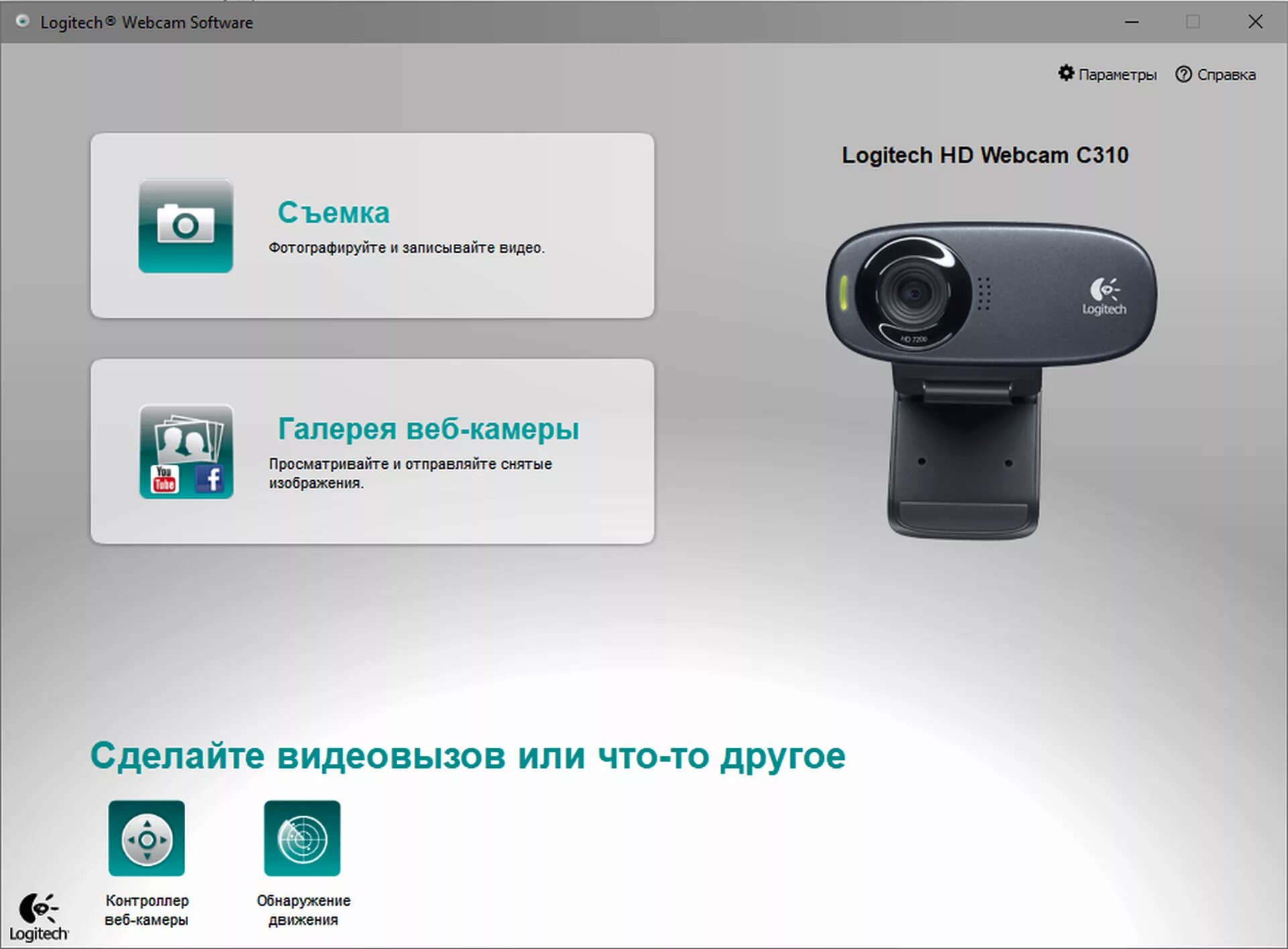Screen dimensions: 1288x949
Task: Click the gear icon beside Параметры
Action: click(x=1066, y=73)
